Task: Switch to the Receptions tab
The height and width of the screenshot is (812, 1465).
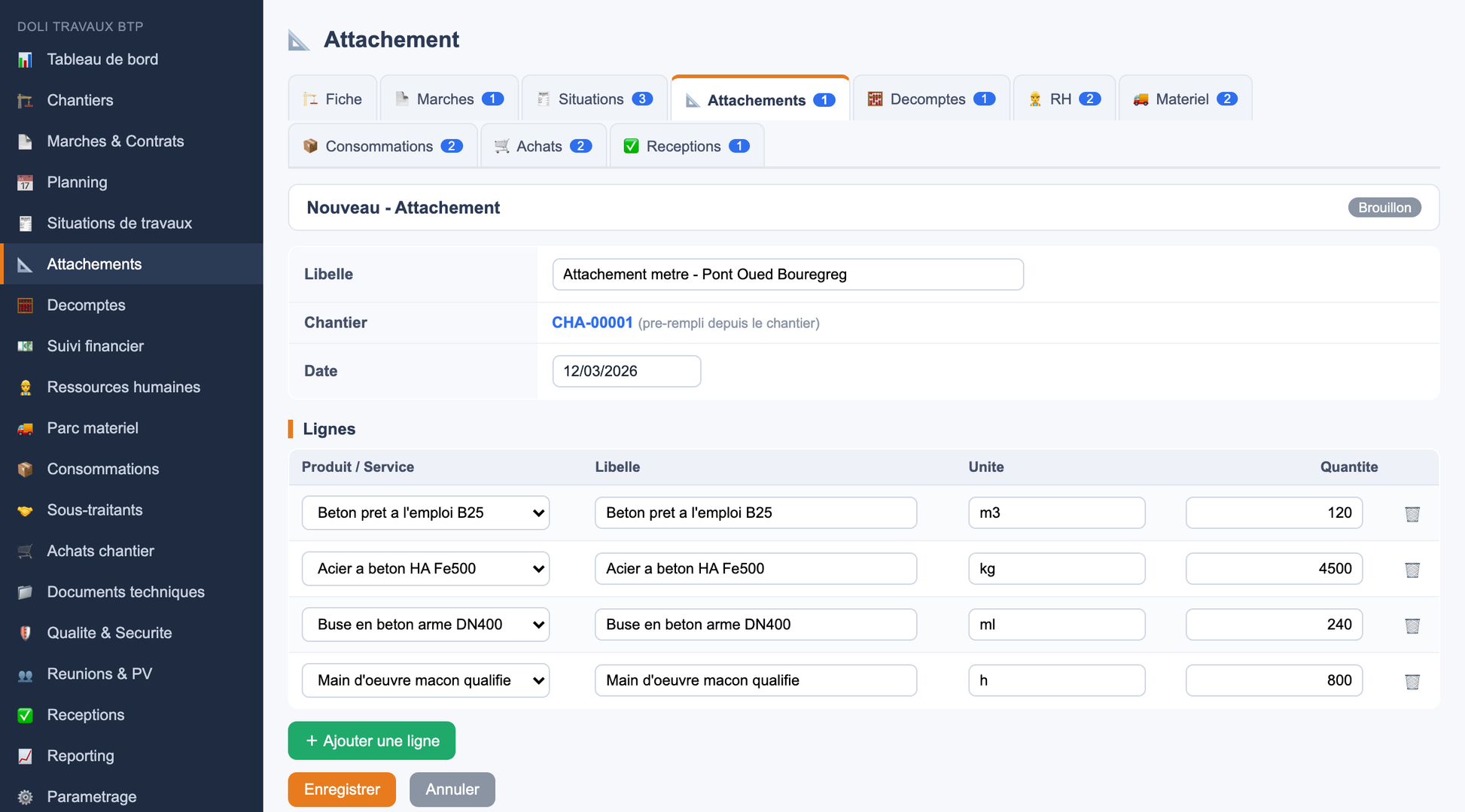Action: click(x=687, y=146)
